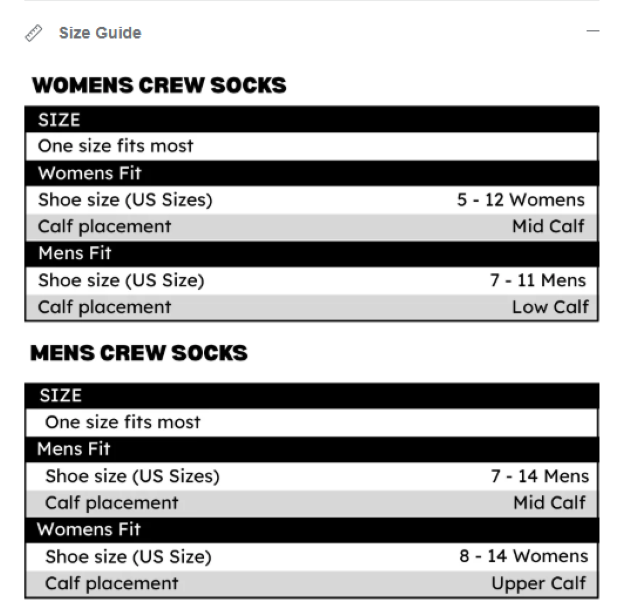The width and height of the screenshot is (642, 600).
Task: Click the Size Guide label text
Action: 99,33
